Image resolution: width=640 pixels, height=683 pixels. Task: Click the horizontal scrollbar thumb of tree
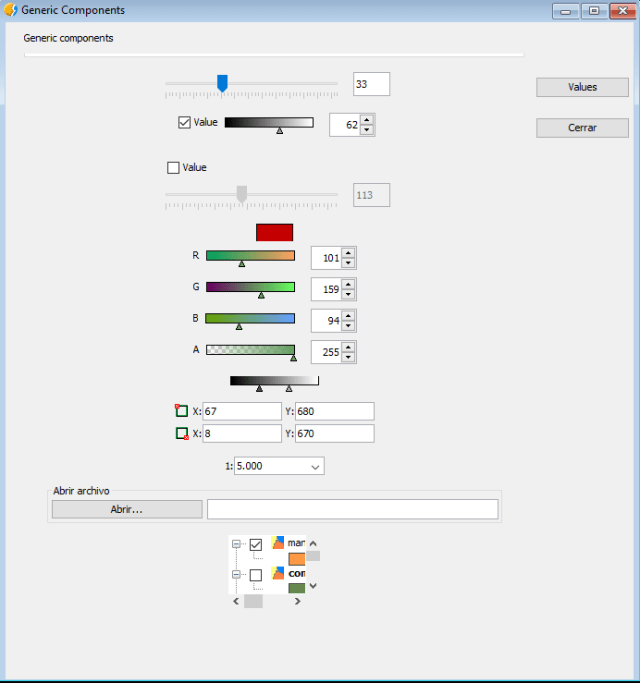pyautogui.click(x=253, y=602)
